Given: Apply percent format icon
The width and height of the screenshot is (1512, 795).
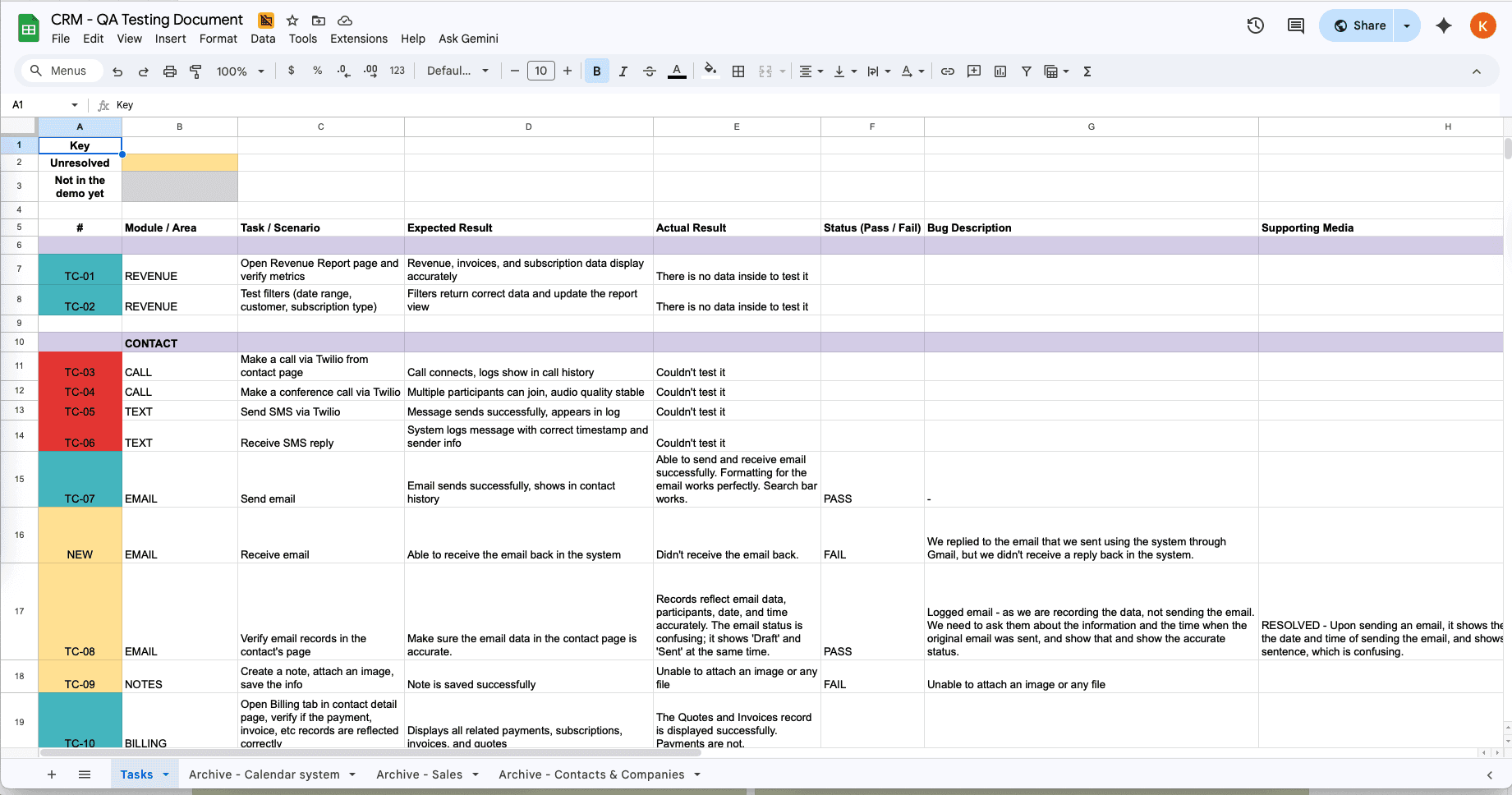Looking at the screenshot, I should pos(318,71).
